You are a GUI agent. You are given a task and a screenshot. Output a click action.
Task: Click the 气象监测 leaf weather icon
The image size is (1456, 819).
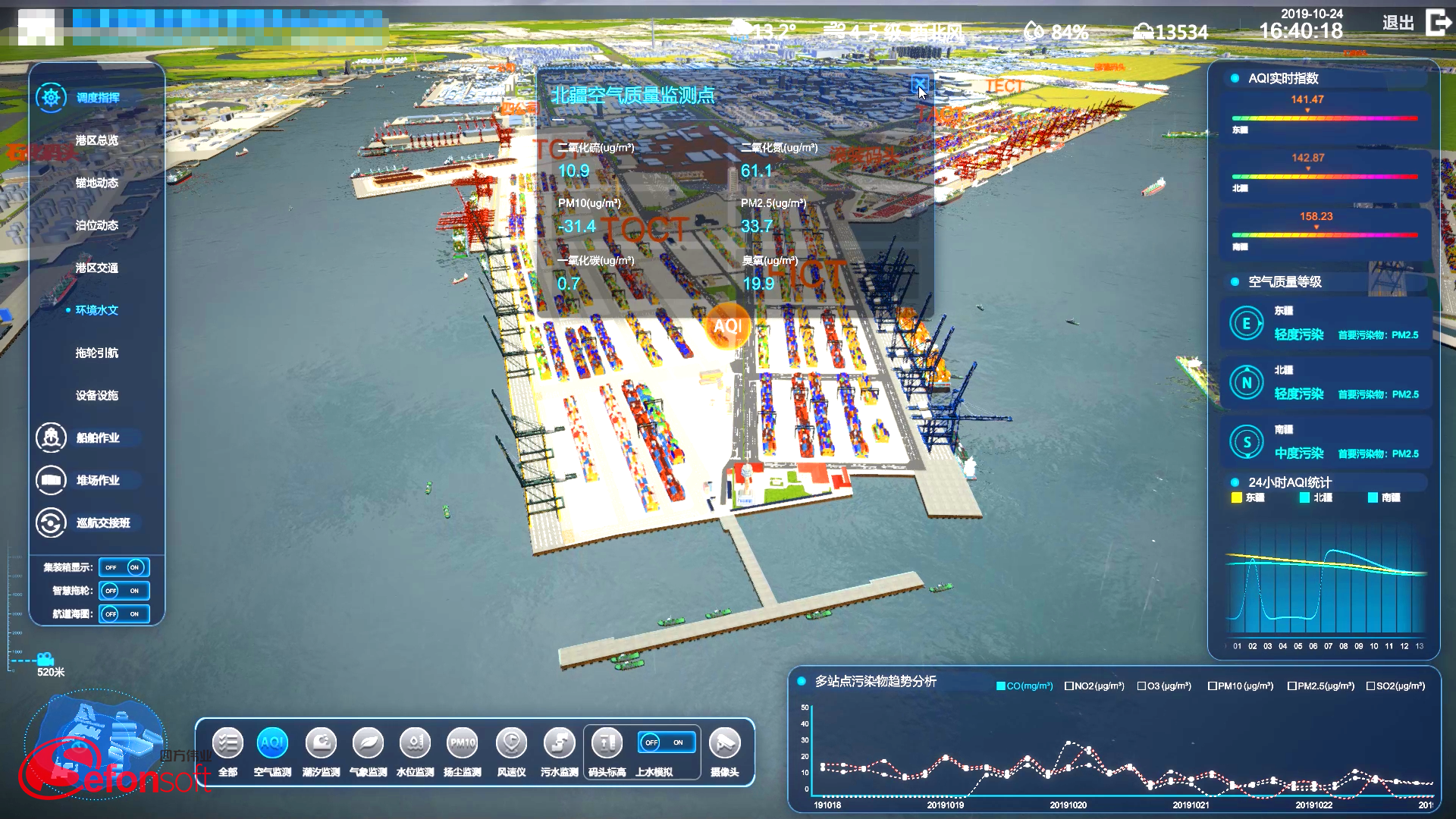click(x=368, y=743)
